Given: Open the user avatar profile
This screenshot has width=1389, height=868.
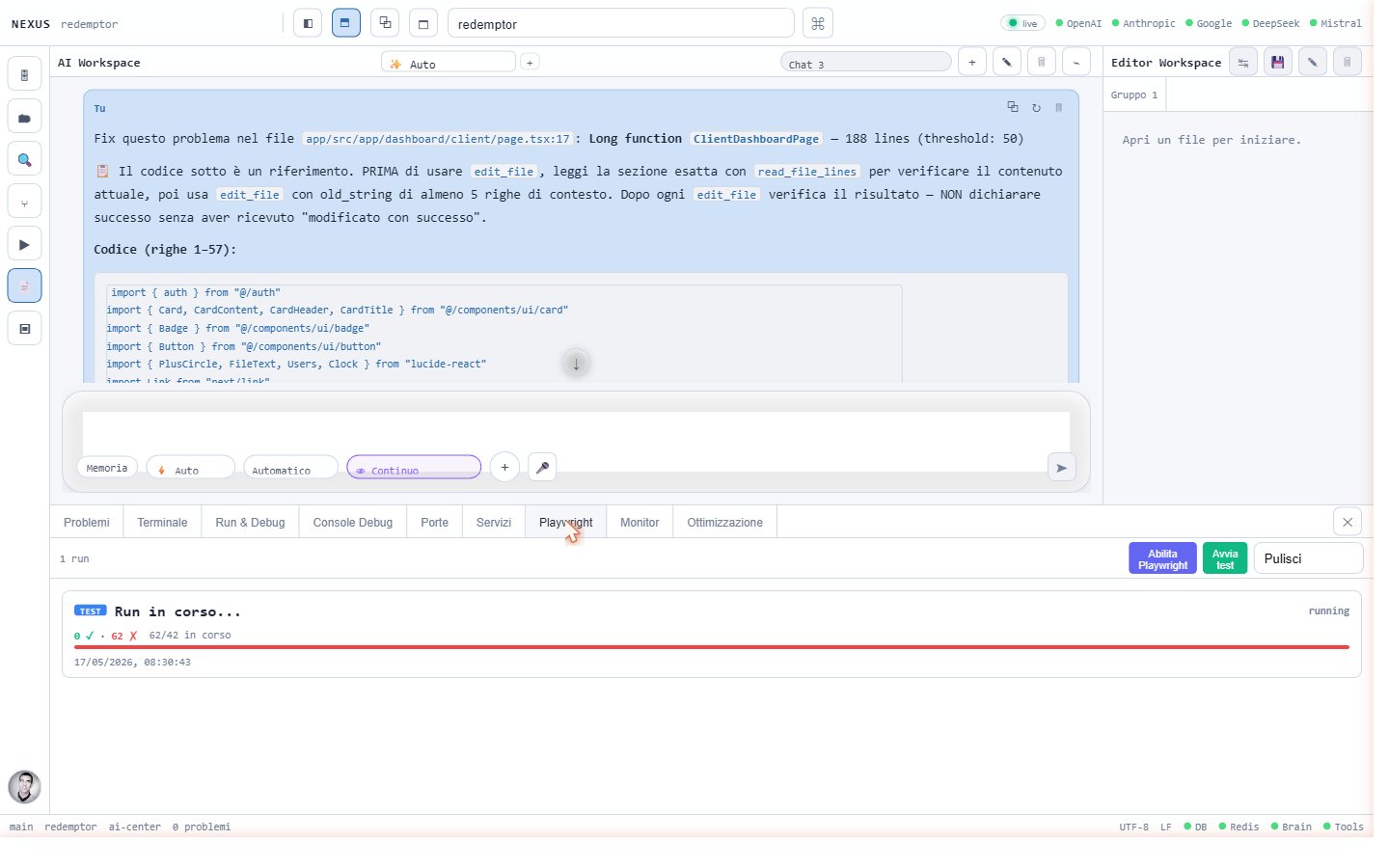Looking at the screenshot, I should tap(24, 787).
